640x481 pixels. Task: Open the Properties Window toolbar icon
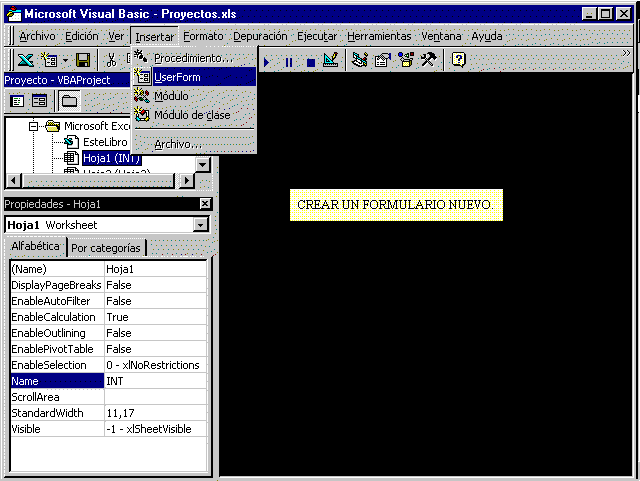(382, 60)
